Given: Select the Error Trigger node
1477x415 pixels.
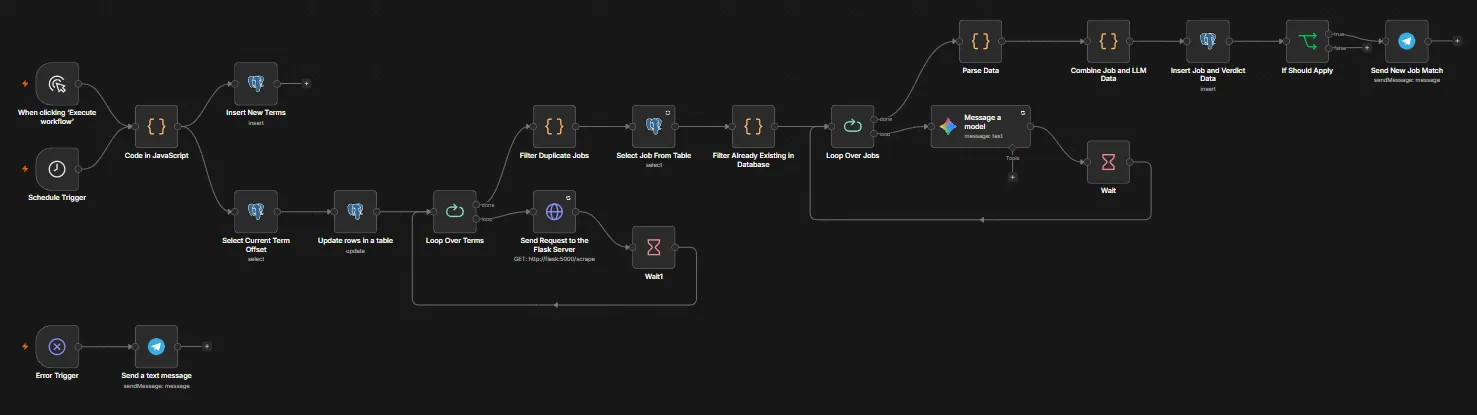Looking at the screenshot, I should click(56, 346).
